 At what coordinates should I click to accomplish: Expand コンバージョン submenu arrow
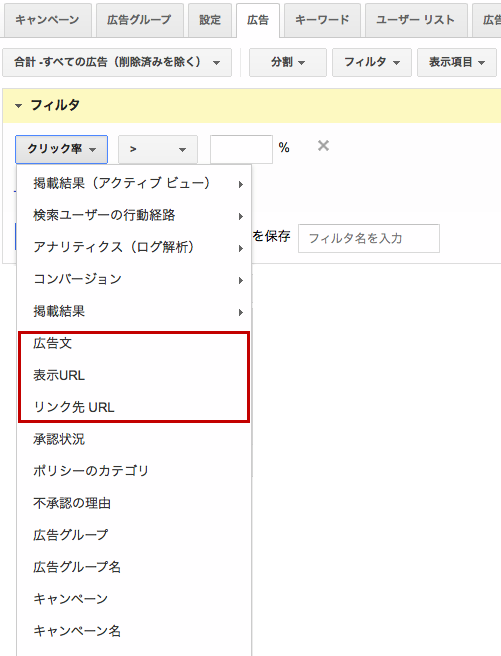(x=240, y=280)
